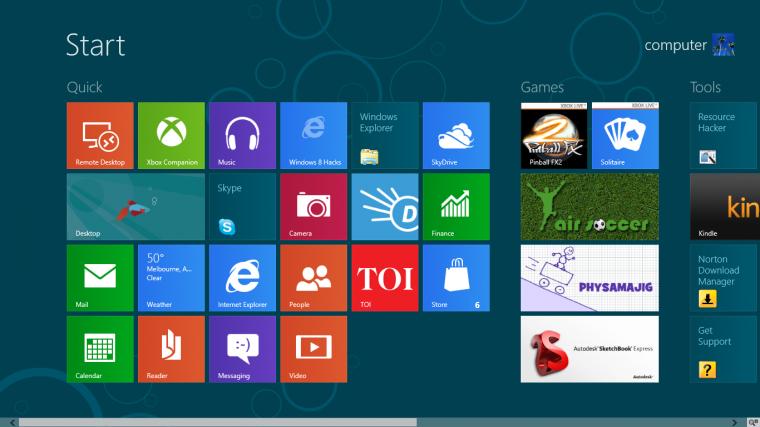Click the semantic zoom button in the corner

753,423
